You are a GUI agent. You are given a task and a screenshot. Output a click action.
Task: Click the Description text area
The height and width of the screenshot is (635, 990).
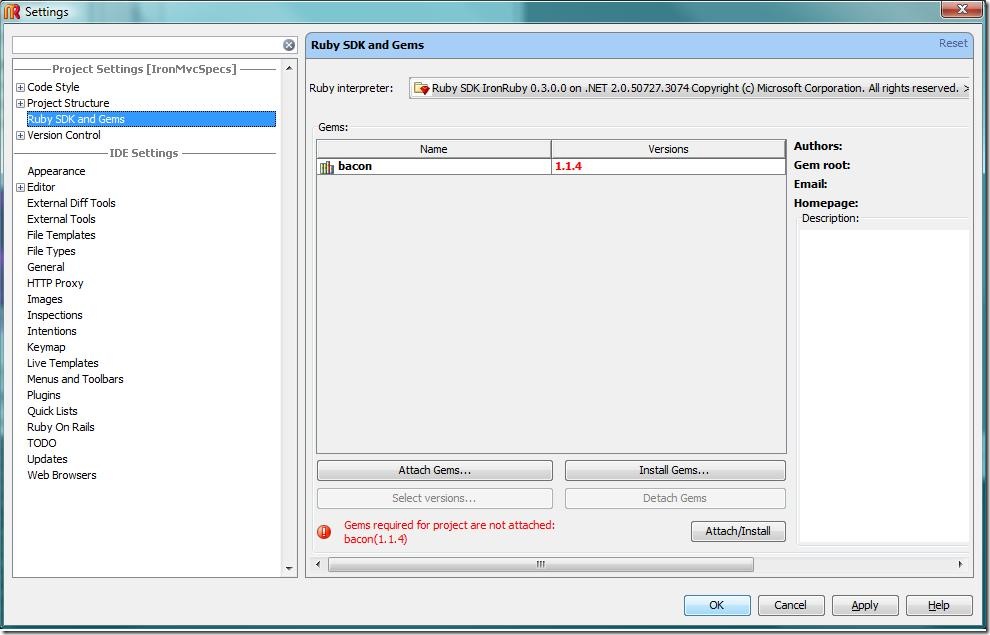pos(883,385)
